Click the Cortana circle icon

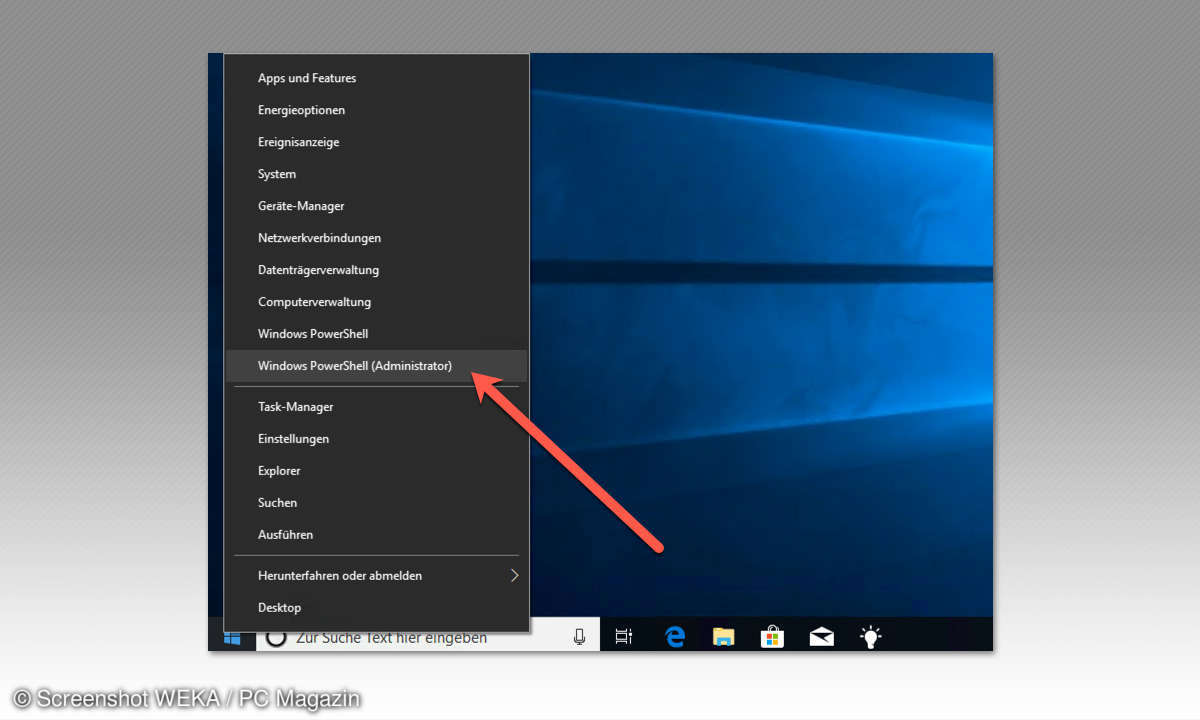click(x=277, y=637)
